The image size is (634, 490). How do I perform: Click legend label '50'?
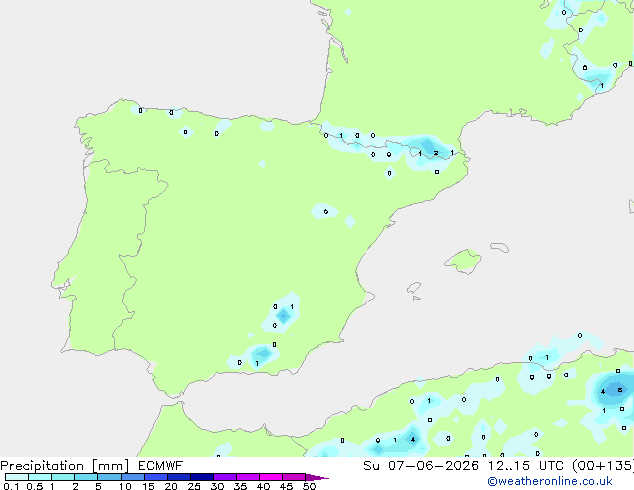pos(309,486)
